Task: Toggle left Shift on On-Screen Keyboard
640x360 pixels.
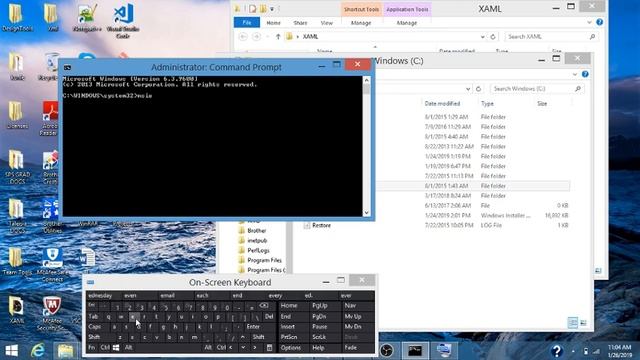Action: coord(94,337)
